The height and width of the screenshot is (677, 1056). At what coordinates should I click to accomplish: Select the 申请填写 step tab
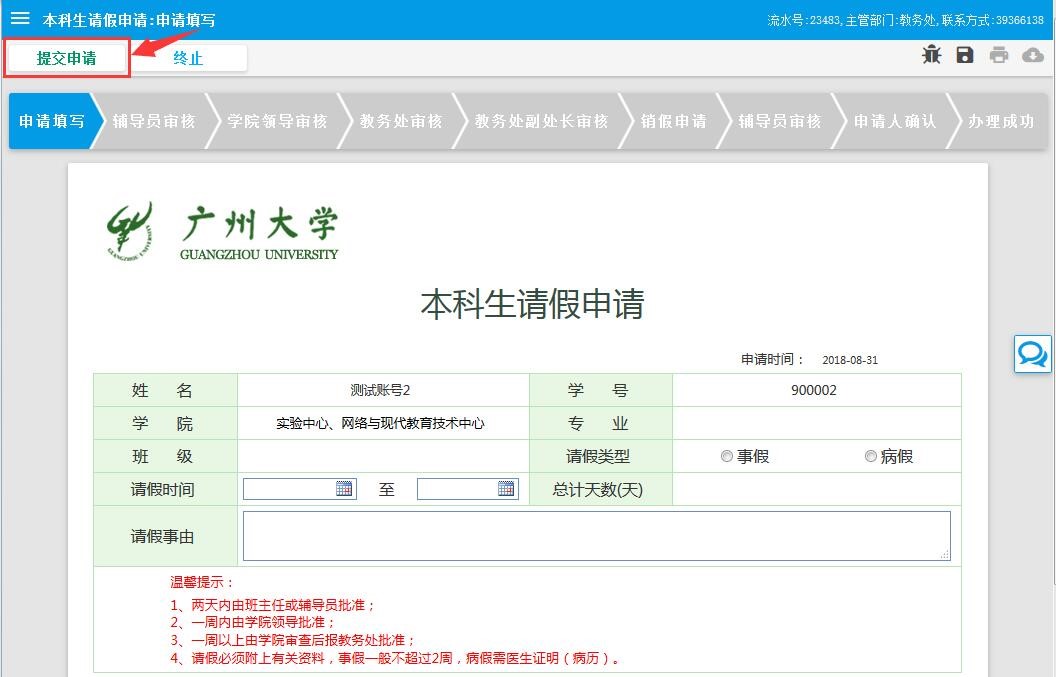[x=50, y=121]
